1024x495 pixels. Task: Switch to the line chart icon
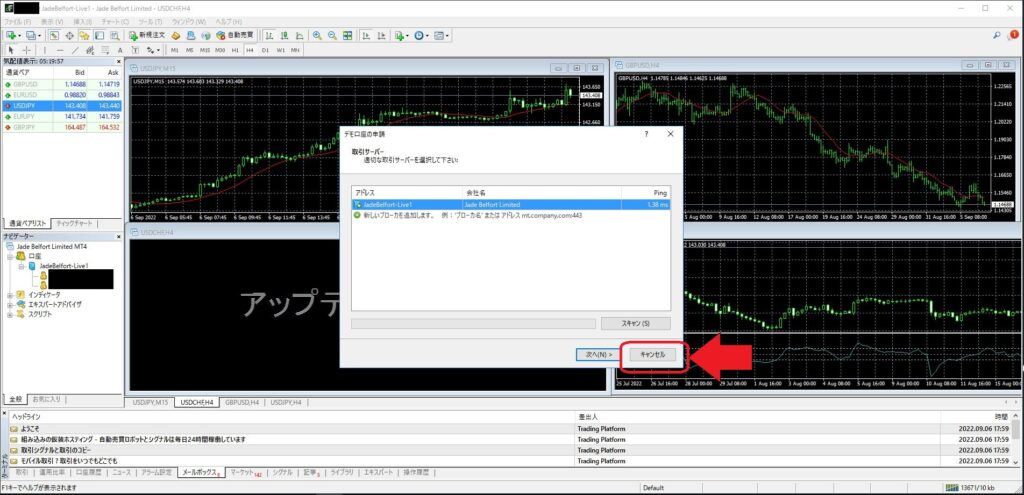coord(299,35)
